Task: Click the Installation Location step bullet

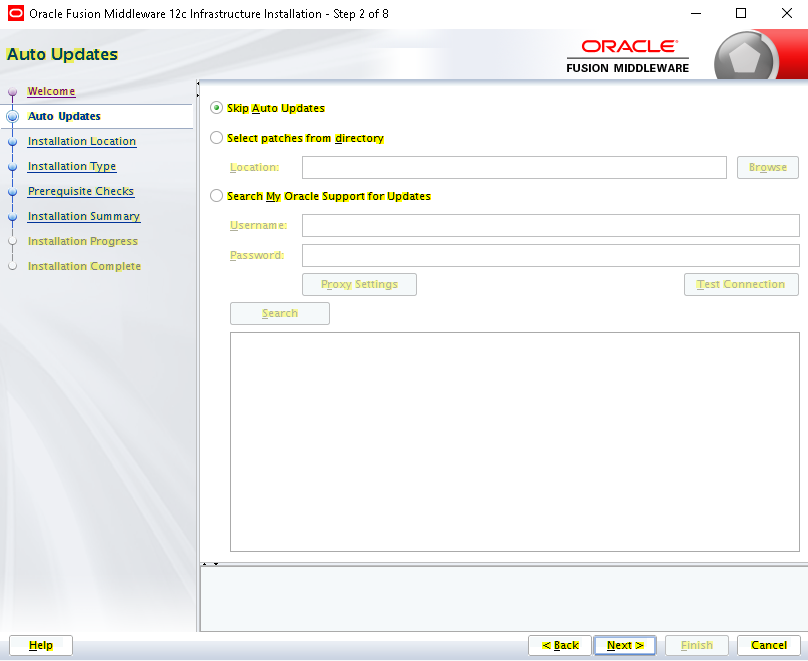Action: coord(13,142)
